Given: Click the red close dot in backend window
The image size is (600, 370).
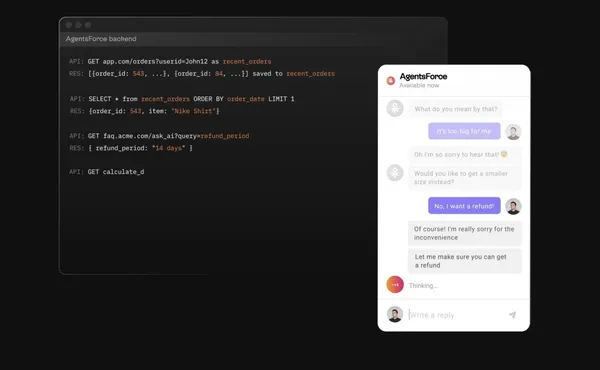Looking at the screenshot, I should coord(69,25).
